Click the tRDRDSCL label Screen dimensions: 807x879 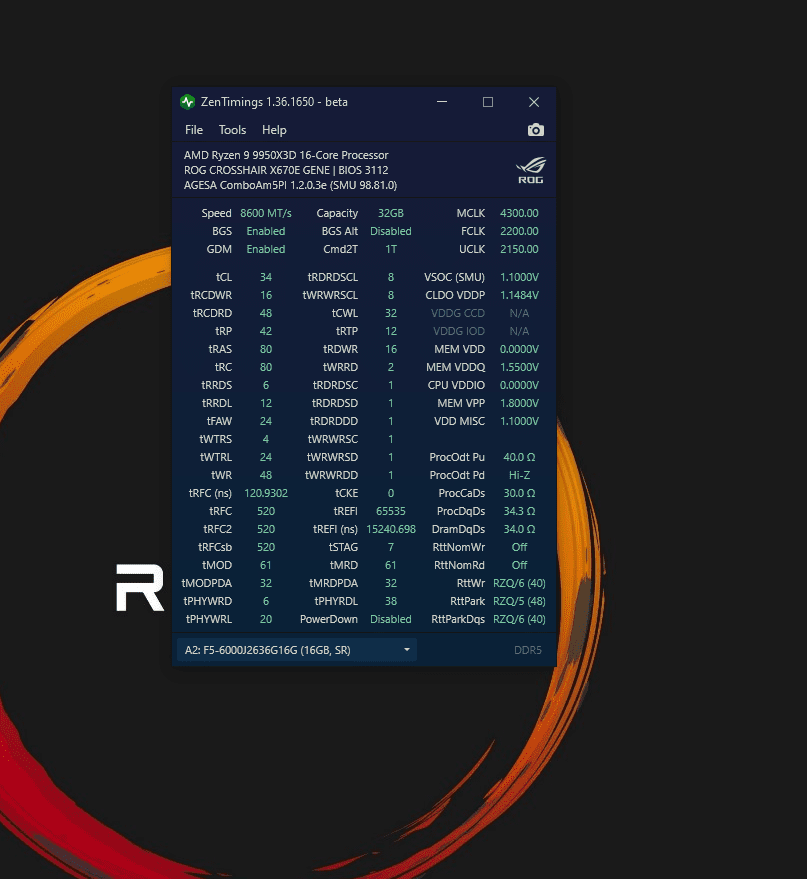(332, 277)
